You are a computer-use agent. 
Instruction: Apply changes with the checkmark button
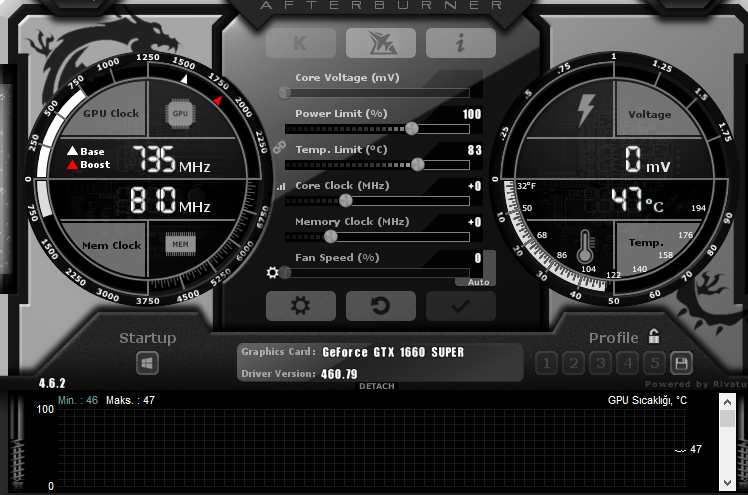(x=460, y=306)
